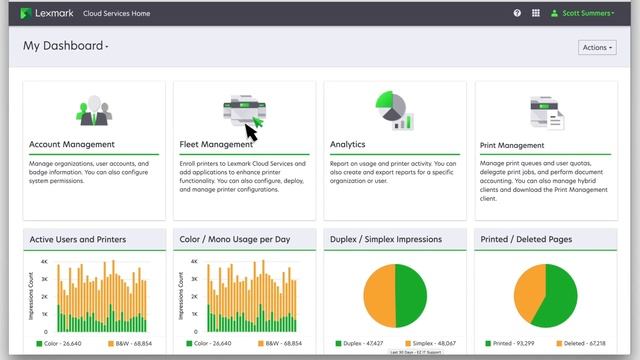Expand the Scott Summers user menu
Image resolution: width=640 pixels, height=360 pixels.
[588, 13]
